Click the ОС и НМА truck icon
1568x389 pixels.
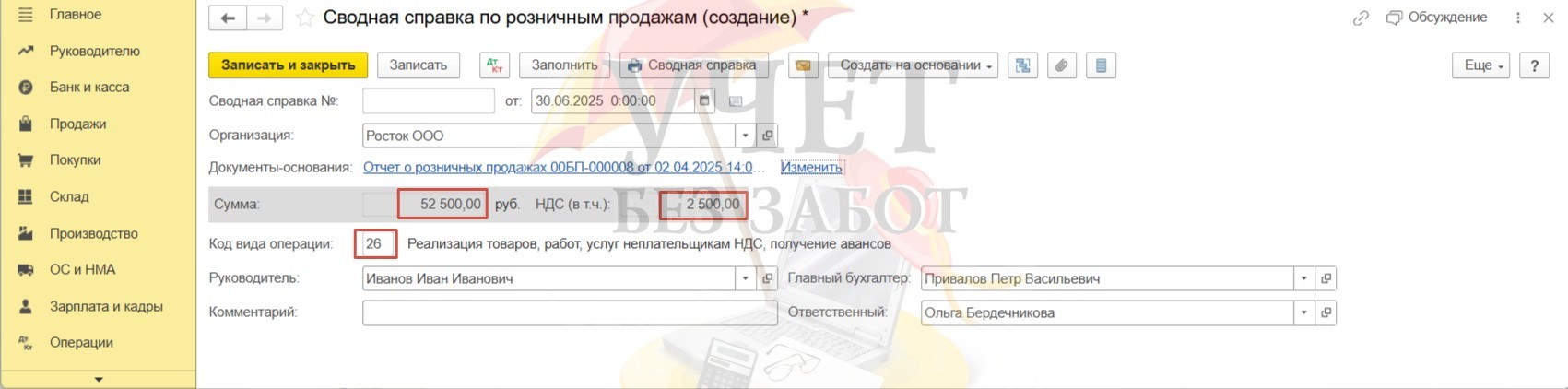pos(26,270)
